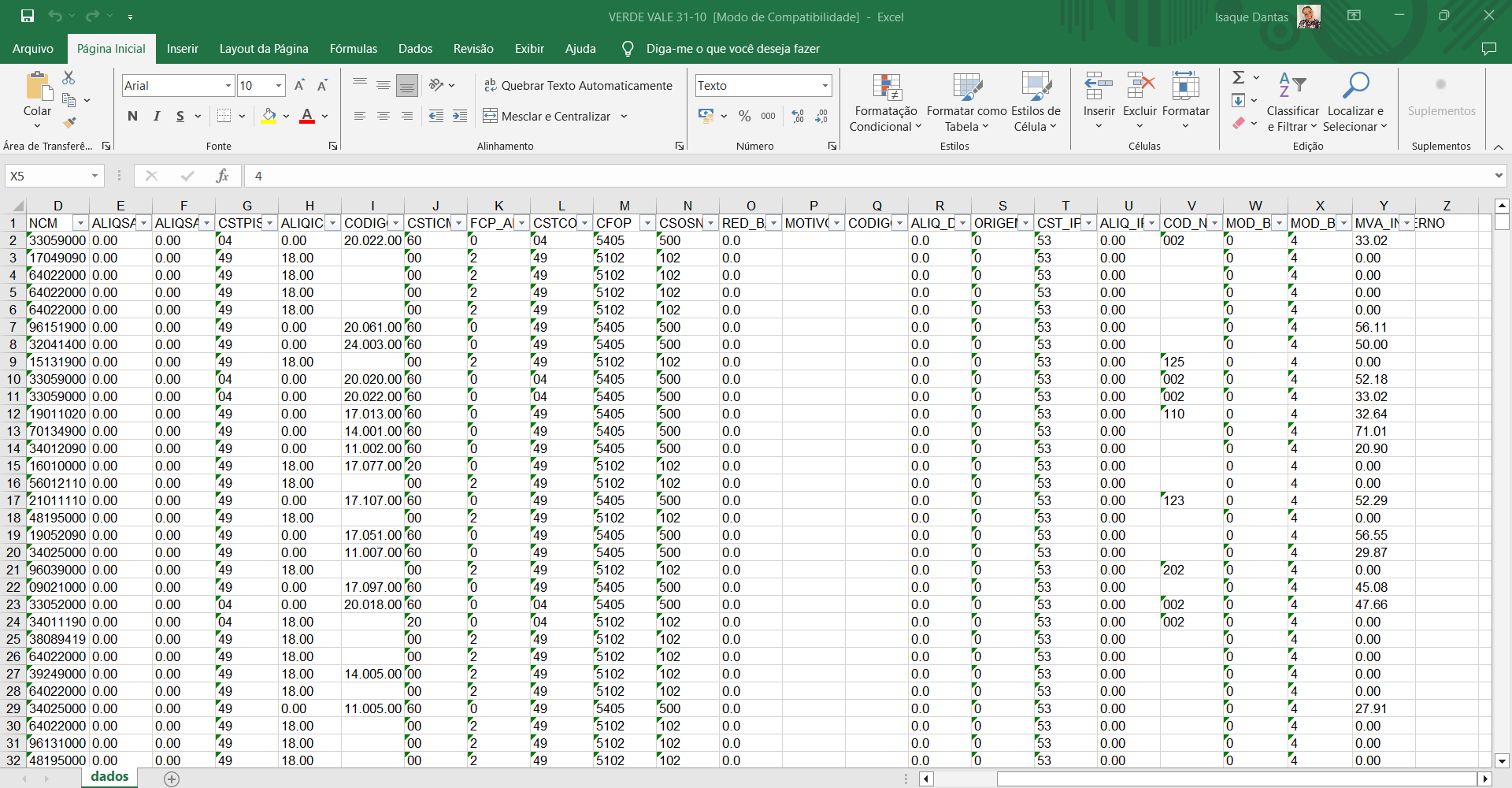Open the CFOP column filter dropdown

(x=647, y=223)
